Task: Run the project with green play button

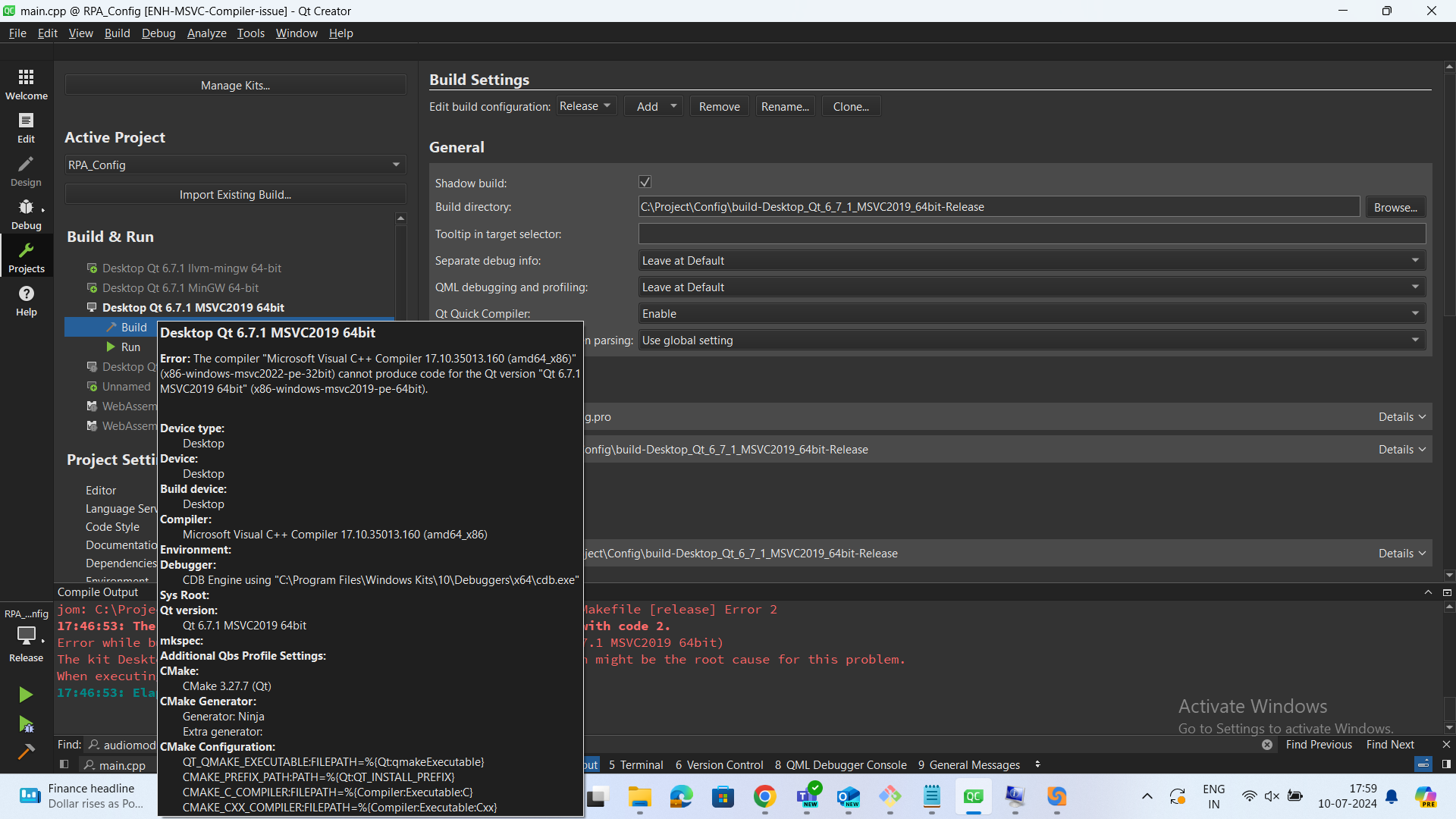Action: (x=26, y=694)
